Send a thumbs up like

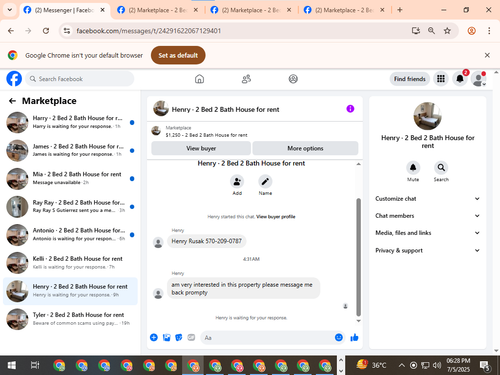(354, 337)
